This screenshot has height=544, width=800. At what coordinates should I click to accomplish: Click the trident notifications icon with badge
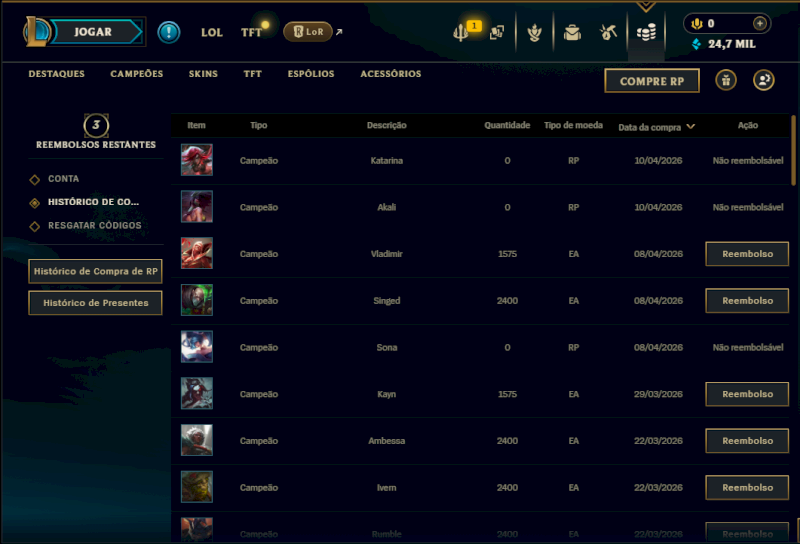click(461, 33)
